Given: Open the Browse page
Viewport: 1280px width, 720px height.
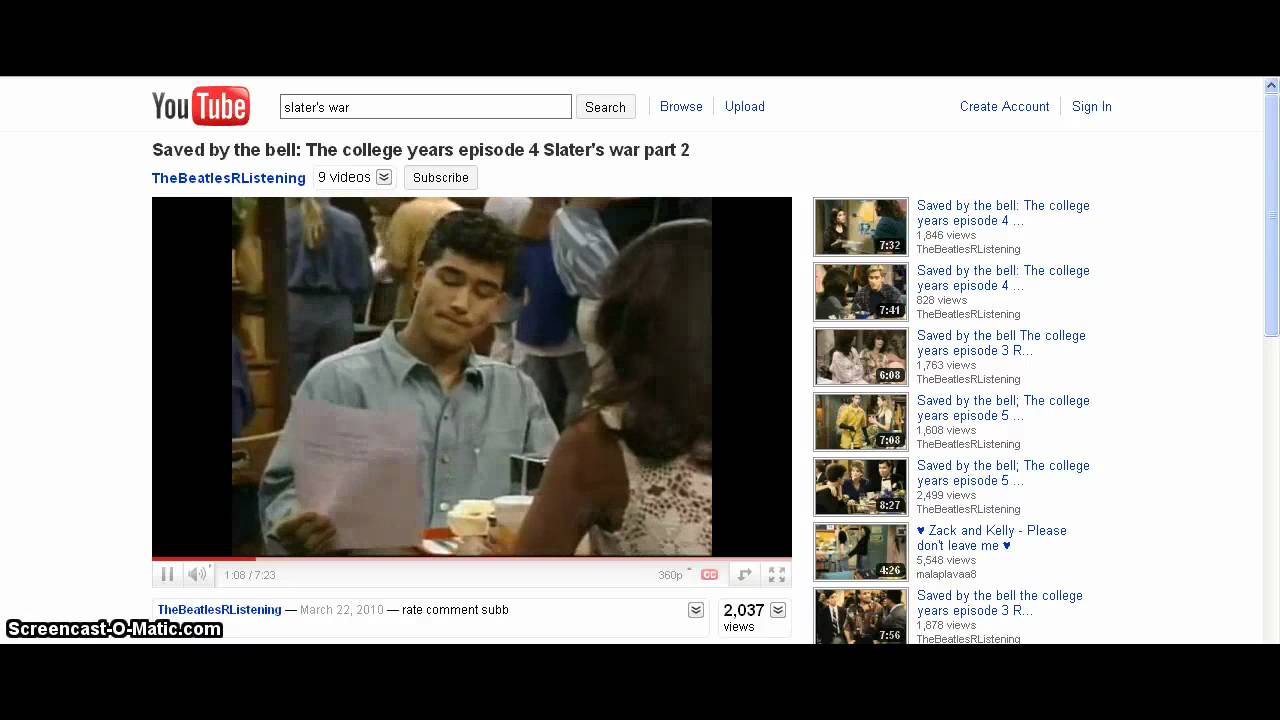Looking at the screenshot, I should (681, 106).
